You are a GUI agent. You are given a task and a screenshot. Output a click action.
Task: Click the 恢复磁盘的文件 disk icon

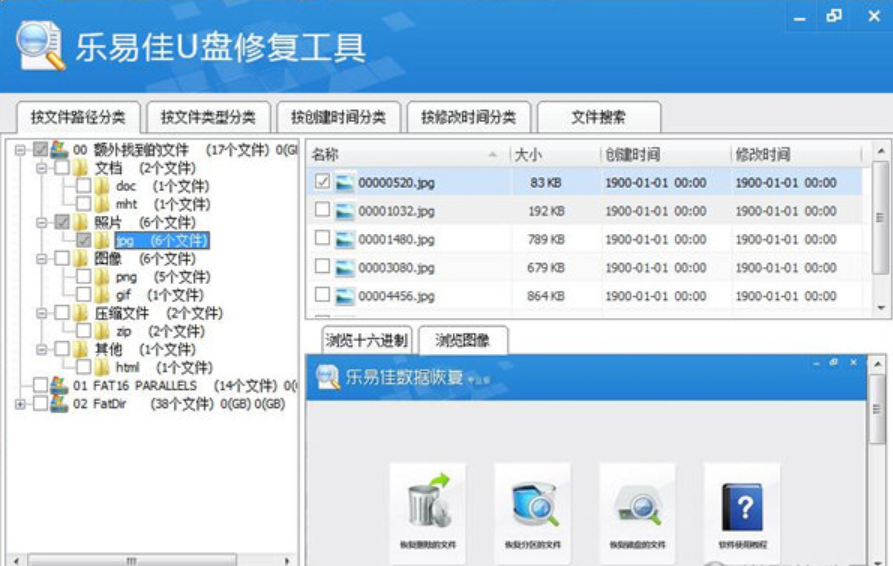pyautogui.click(x=637, y=505)
